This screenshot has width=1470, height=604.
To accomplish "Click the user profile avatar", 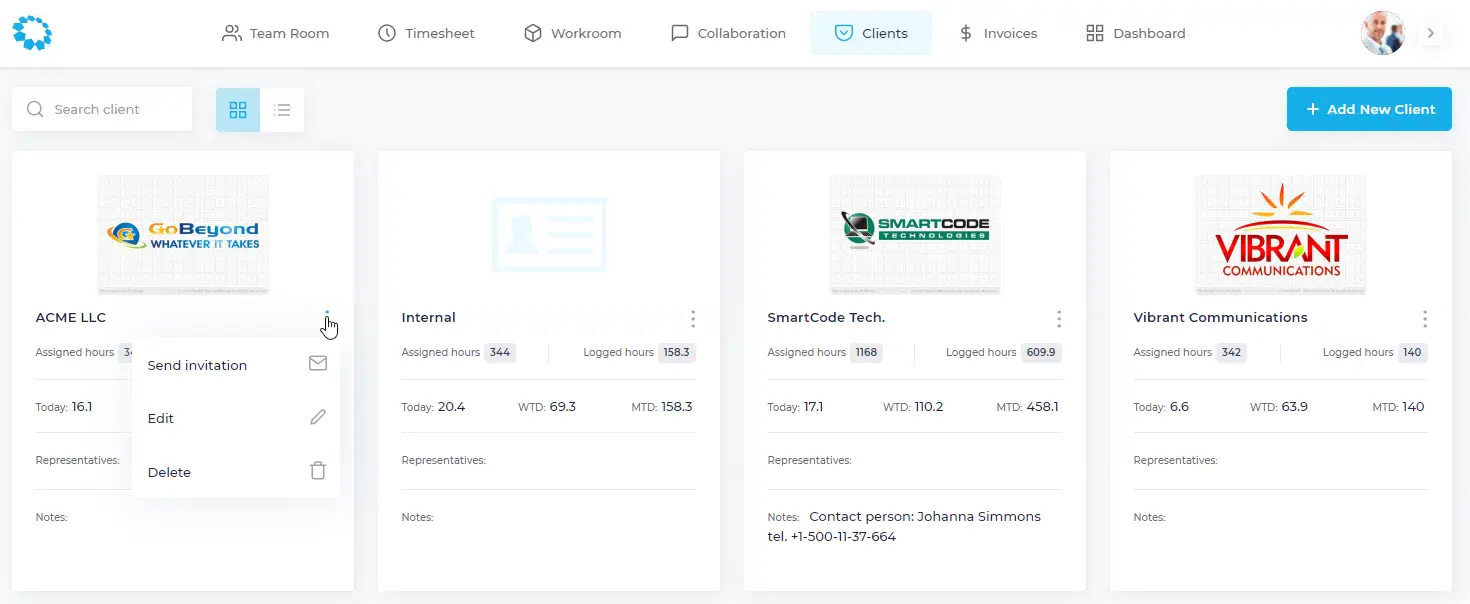I will [x=1382, y=33].
